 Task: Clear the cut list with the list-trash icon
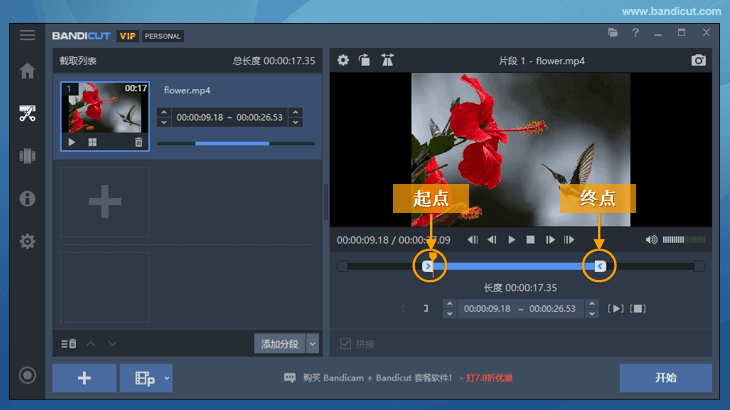(x=68, y=344)
